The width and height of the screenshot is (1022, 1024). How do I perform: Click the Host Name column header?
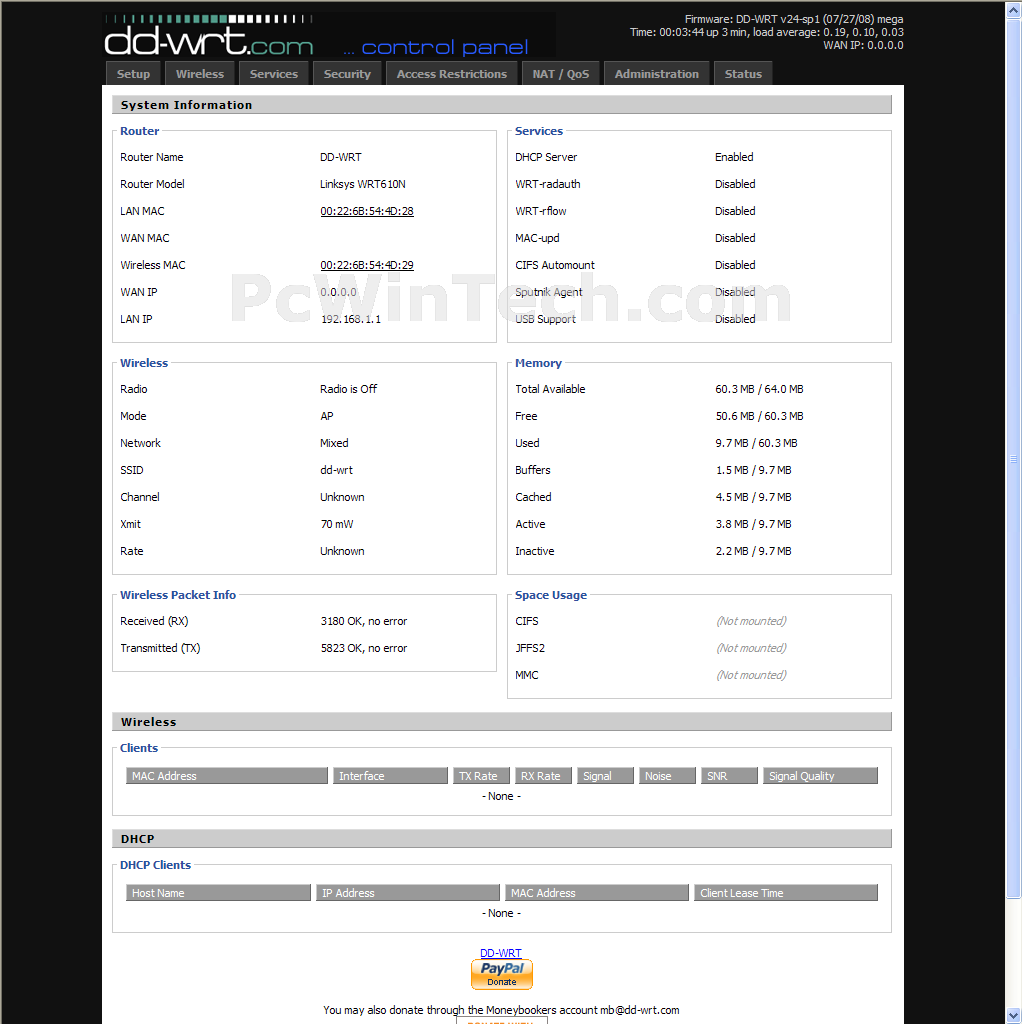218,893
